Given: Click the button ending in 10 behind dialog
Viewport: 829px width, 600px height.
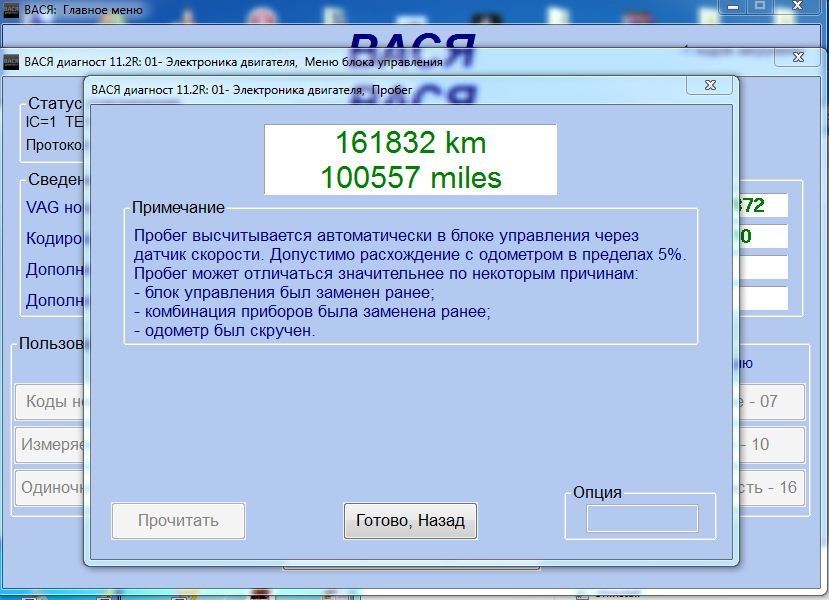Looking at the screenshot, I should click(771, 445).
